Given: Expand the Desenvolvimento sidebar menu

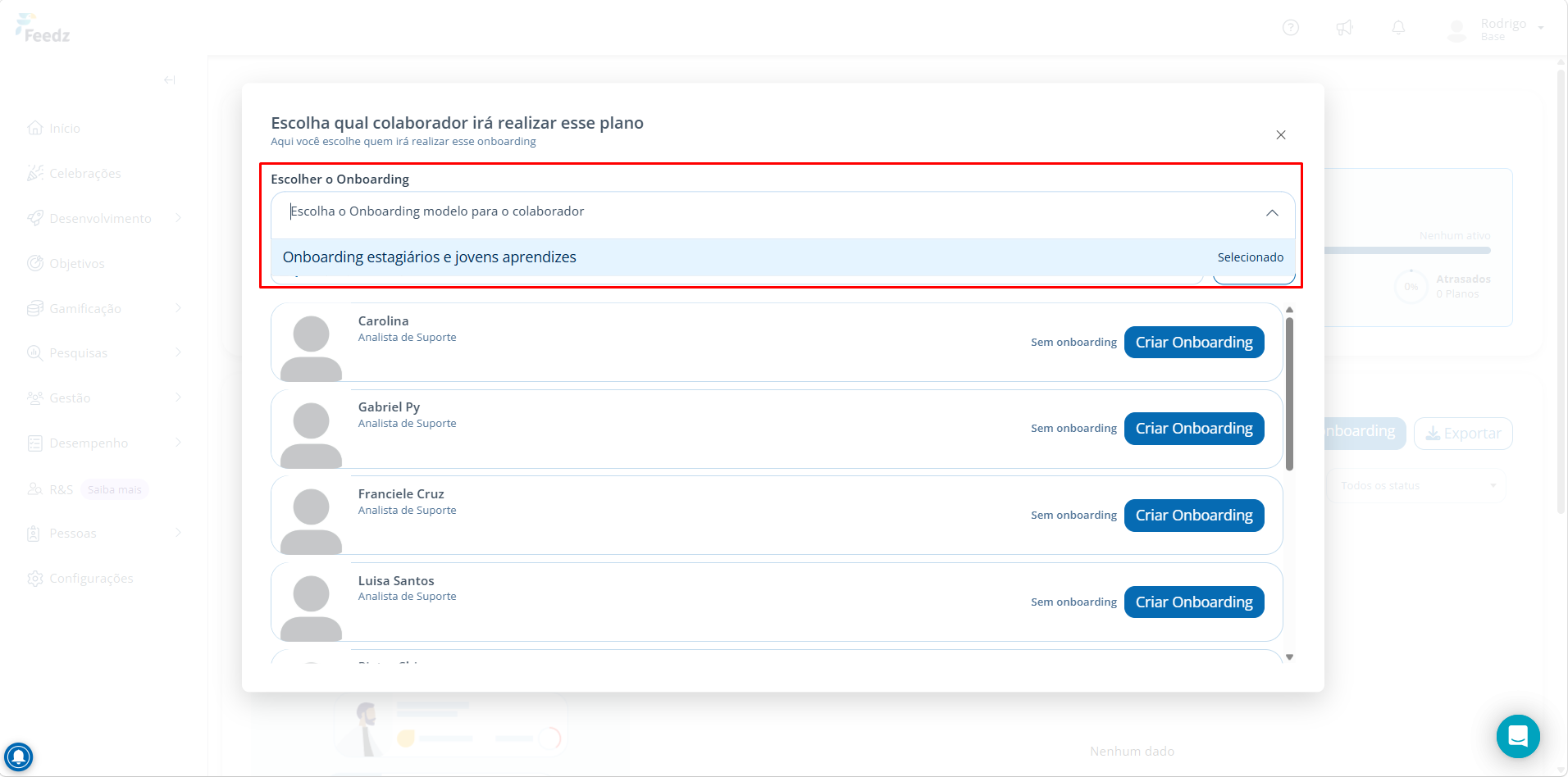Looking at the screenshot, I should (103, 218).
